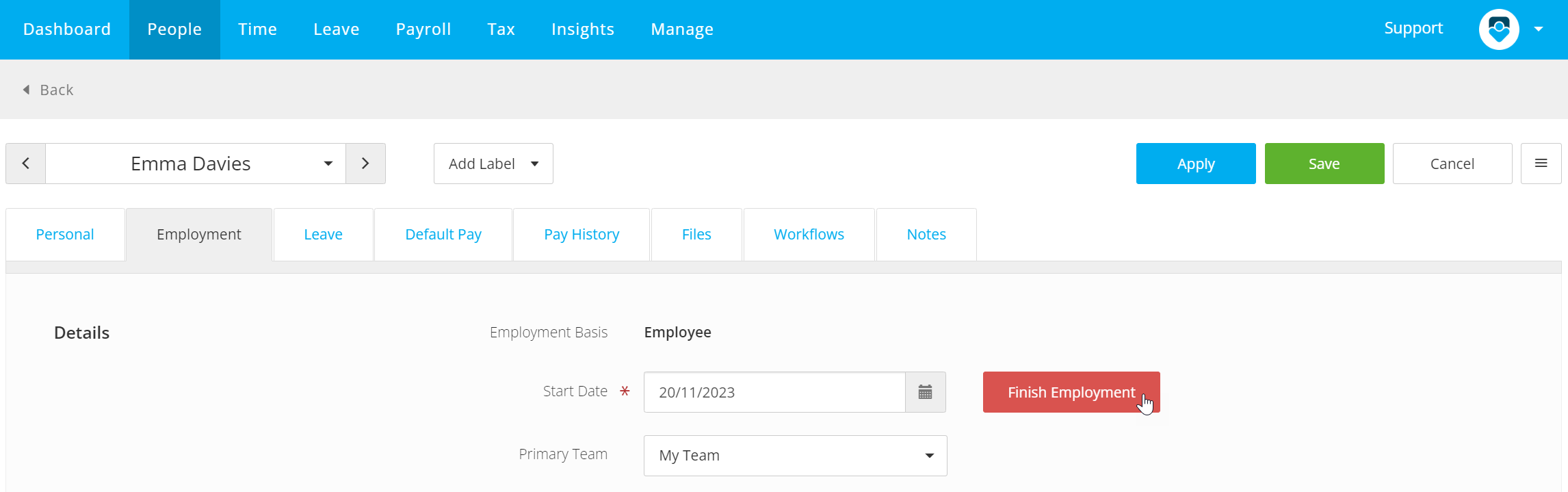This screenshot has width=1568, height=492.
Task: Open Leave in the top navigation bar
Action: [337, 29]
